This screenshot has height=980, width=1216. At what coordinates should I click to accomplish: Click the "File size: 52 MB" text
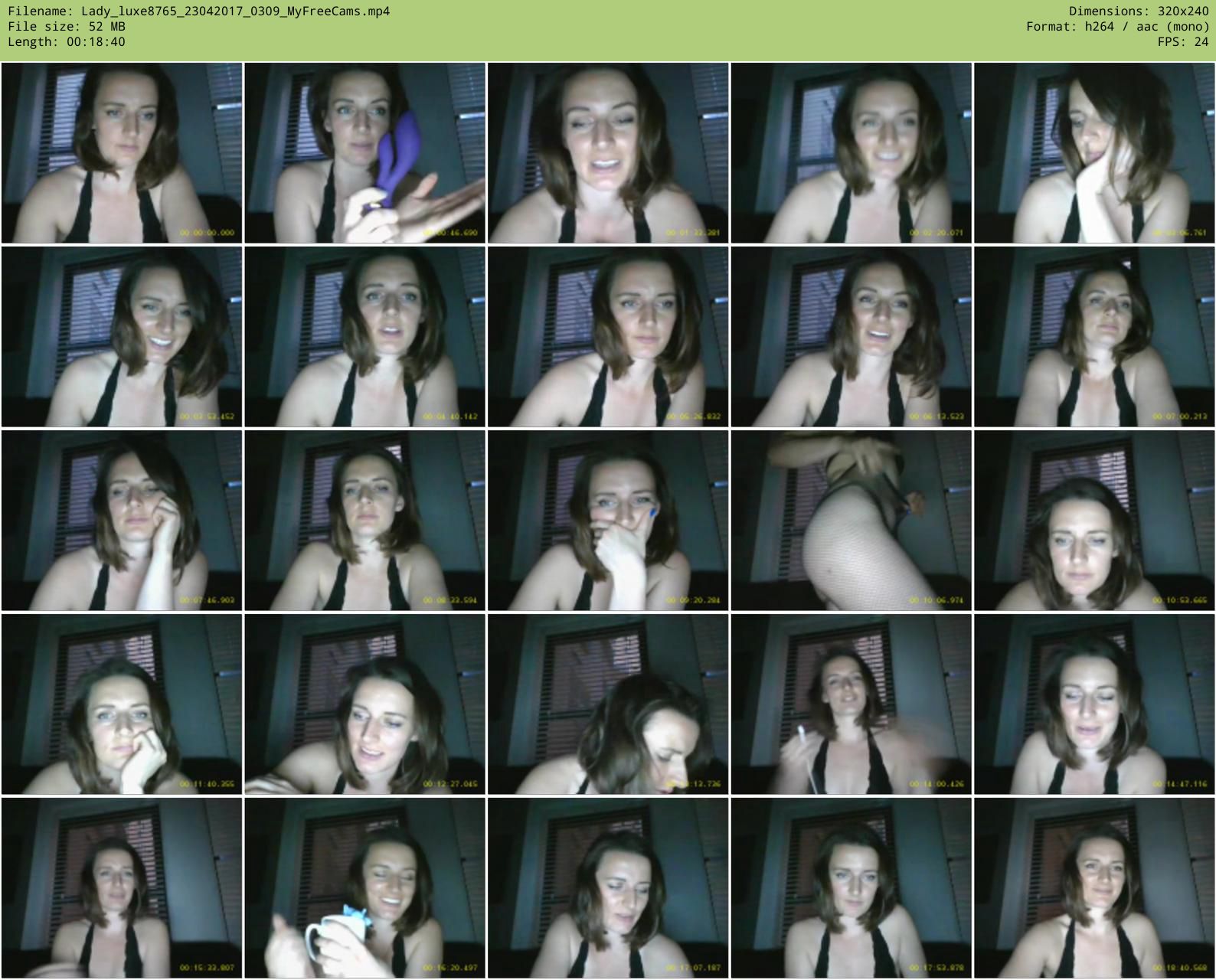pos(67,27)
